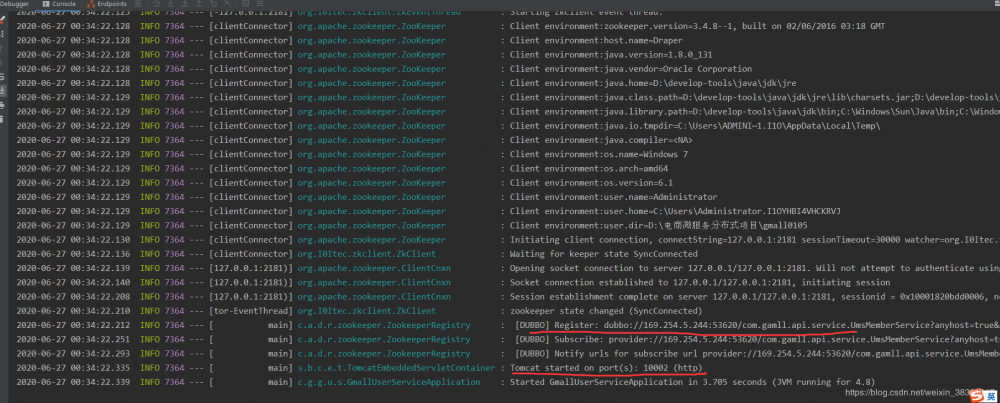Click 's.b.c.e.t.TomcatEmbeddedServletContainer' logger name
1000x403 pixels.
pyautogui.click(x=395, y=368)
